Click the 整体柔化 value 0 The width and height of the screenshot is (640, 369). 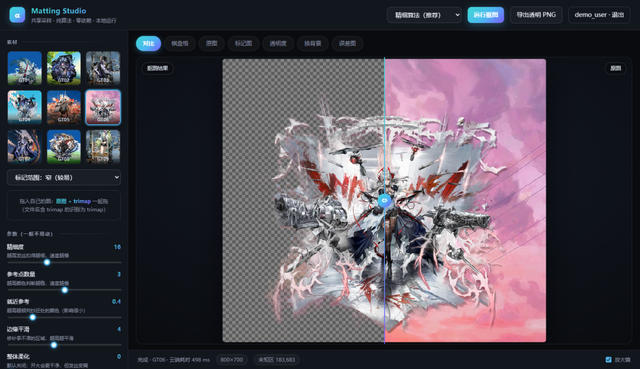[119, 356]
